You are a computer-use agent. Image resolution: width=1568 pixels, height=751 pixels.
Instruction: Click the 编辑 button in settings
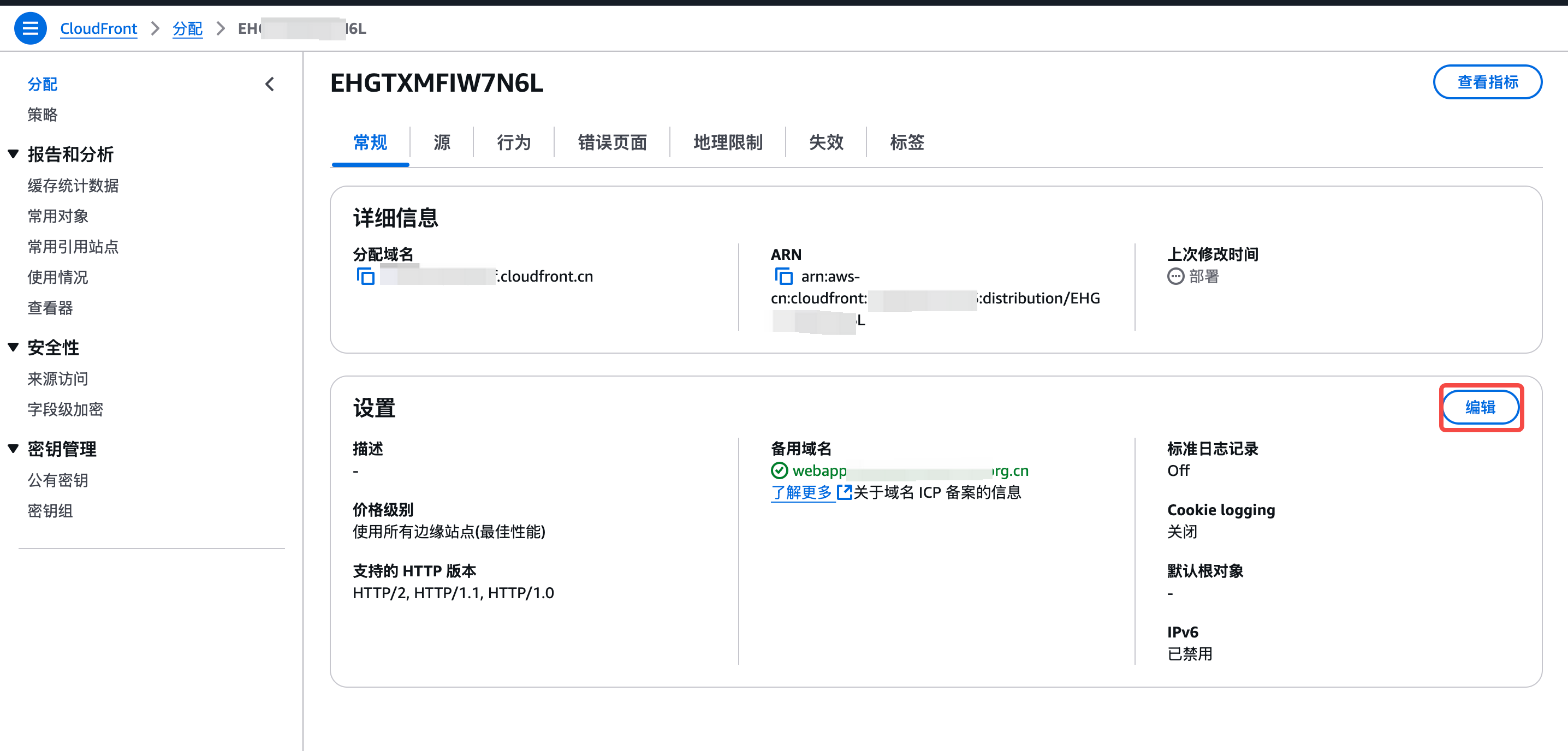coord(1480,407)
